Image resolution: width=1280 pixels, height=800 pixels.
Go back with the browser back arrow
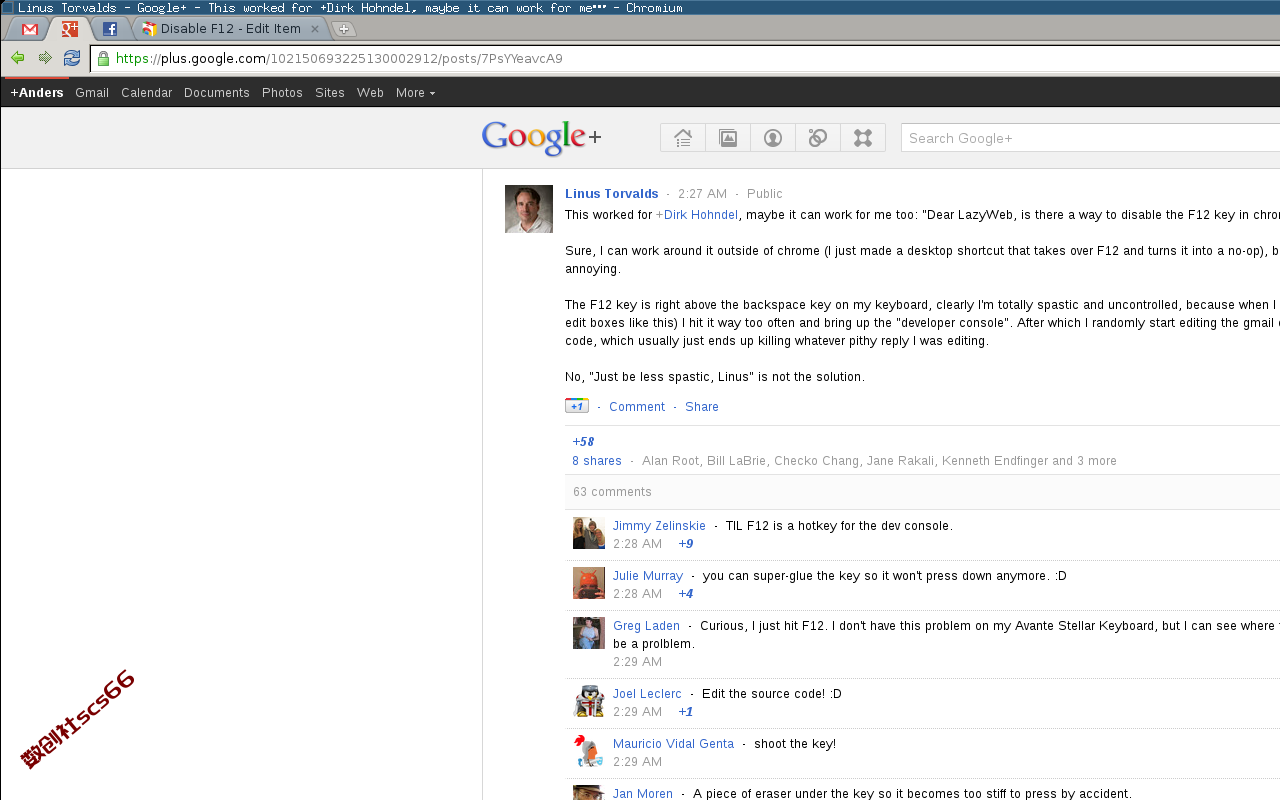18,58
